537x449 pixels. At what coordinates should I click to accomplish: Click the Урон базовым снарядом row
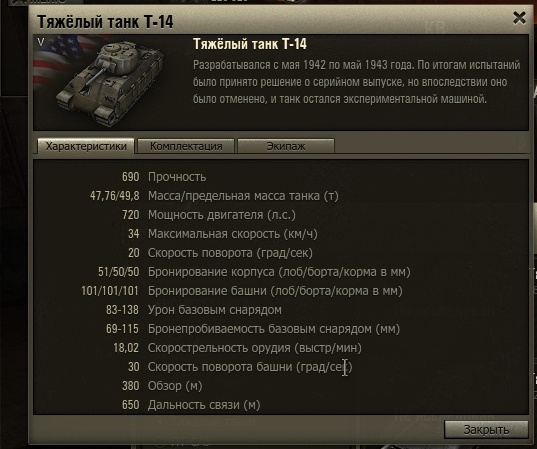(x=194, y=310)
